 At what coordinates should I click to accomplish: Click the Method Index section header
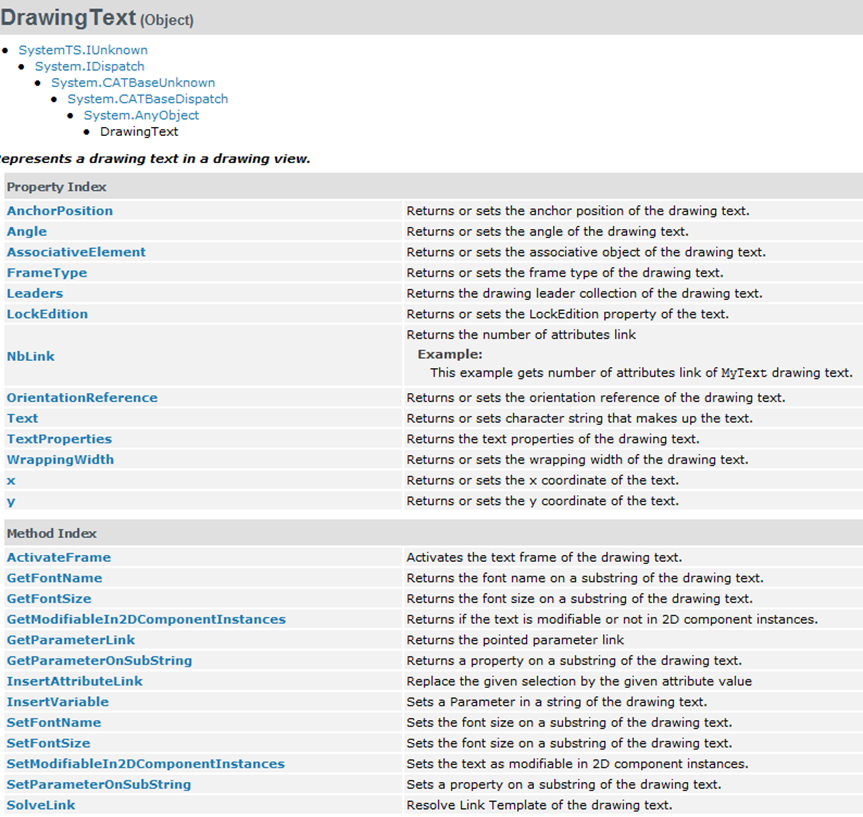tap(52, 533)
